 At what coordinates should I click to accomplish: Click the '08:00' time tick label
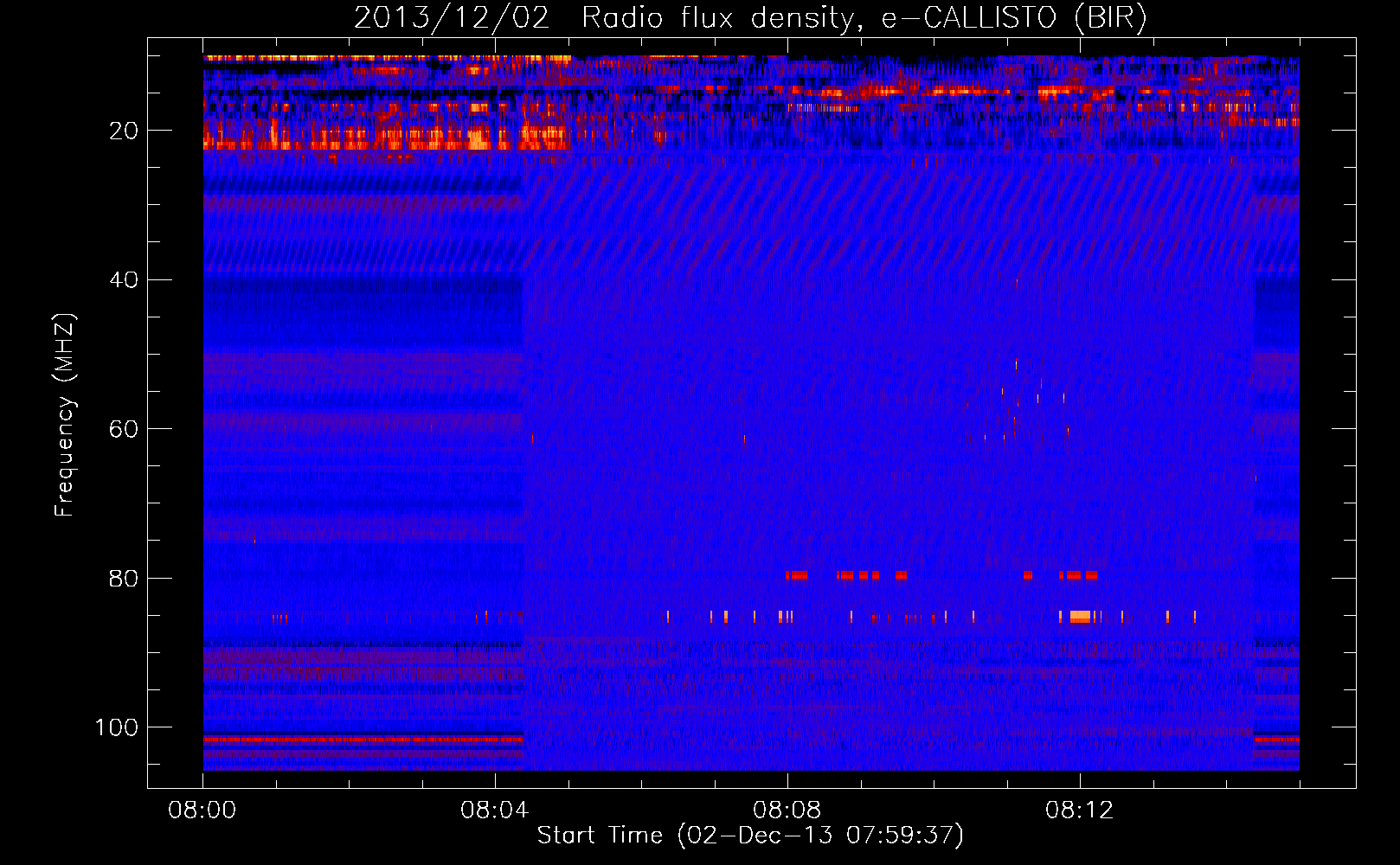point(202,811)
